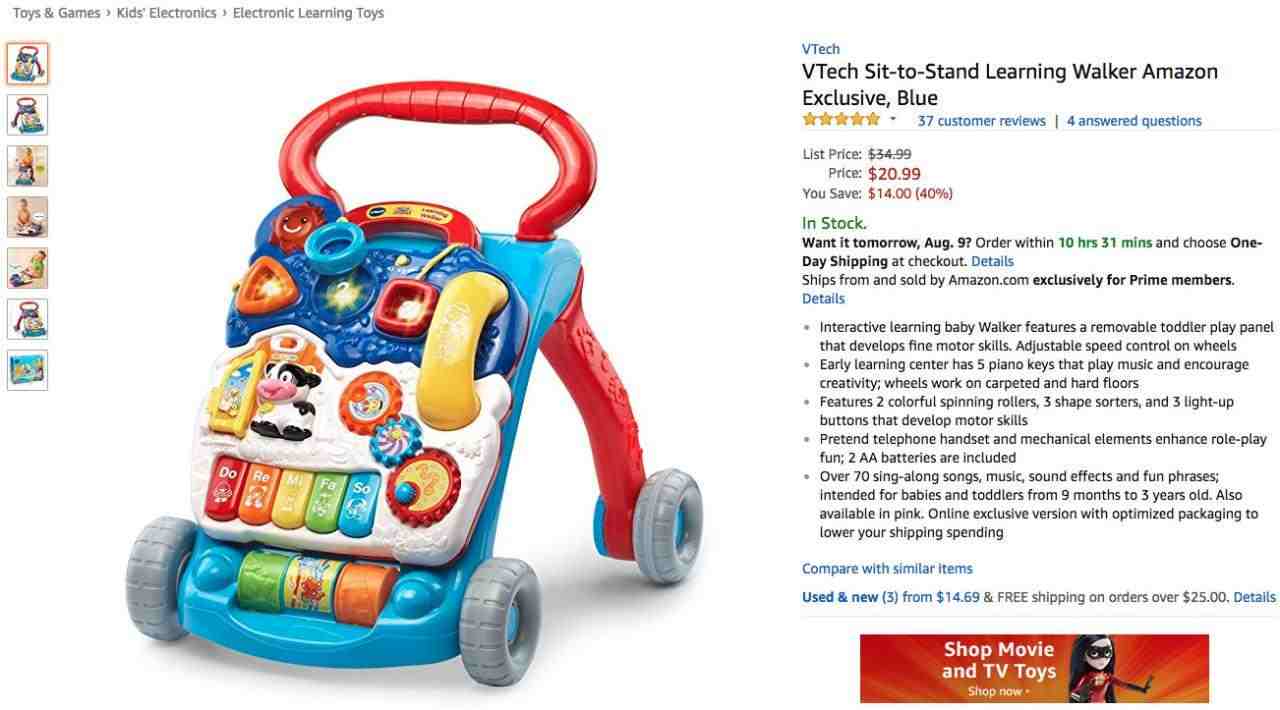Show the fifth product thumbnail image
This screenshot has width=1280, height=710.
click(x=27, y=268)
